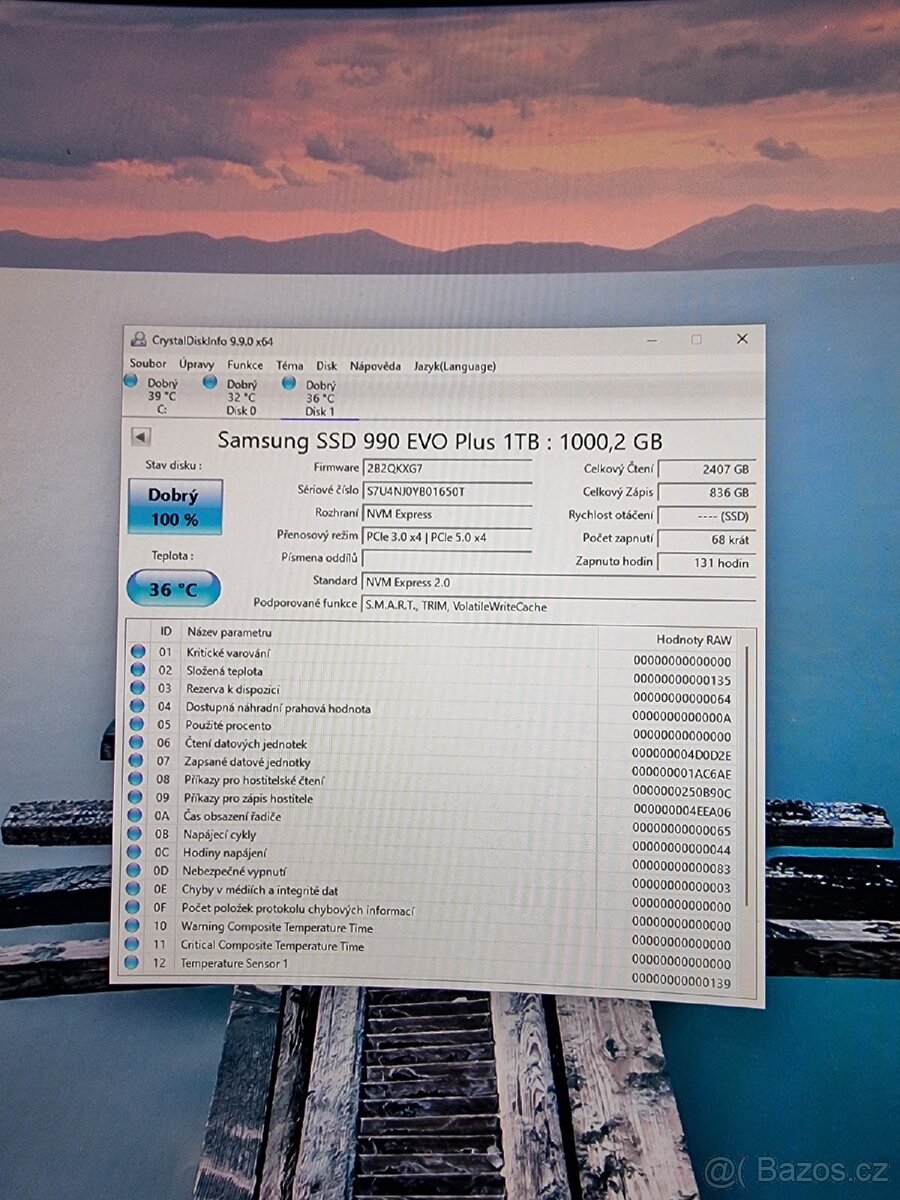The width and height of the screenshot is (900, 1200).
Task: Open the Nápověda menu
Action: click(375, 366)
